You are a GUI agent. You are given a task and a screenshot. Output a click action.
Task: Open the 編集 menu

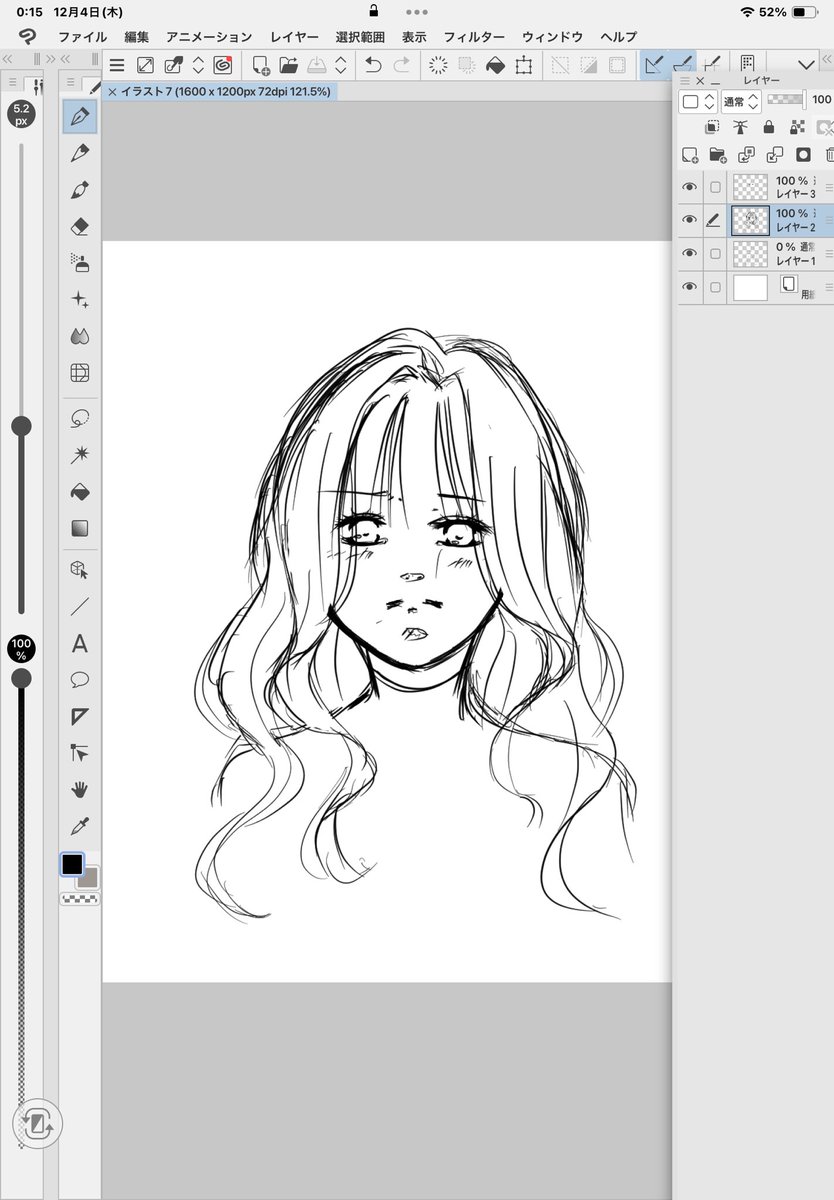point(137,37)
